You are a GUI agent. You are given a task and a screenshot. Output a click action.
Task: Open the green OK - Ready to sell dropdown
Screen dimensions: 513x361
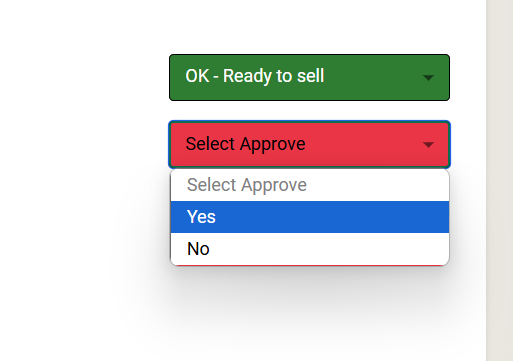click(x=309, y=77)
